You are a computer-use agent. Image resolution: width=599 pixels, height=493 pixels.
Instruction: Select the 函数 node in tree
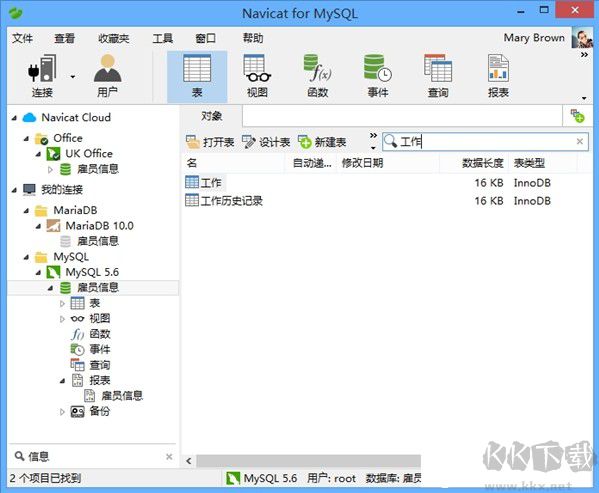click(x=91, y=334)
